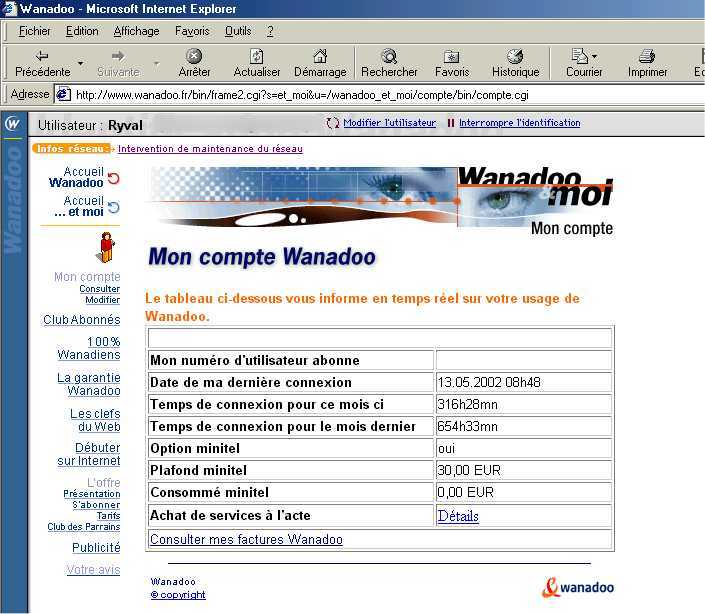The image size is (705, 614).
Task: Click the Modifier l'utilisateur link
Action: click(x=389, y=123)
